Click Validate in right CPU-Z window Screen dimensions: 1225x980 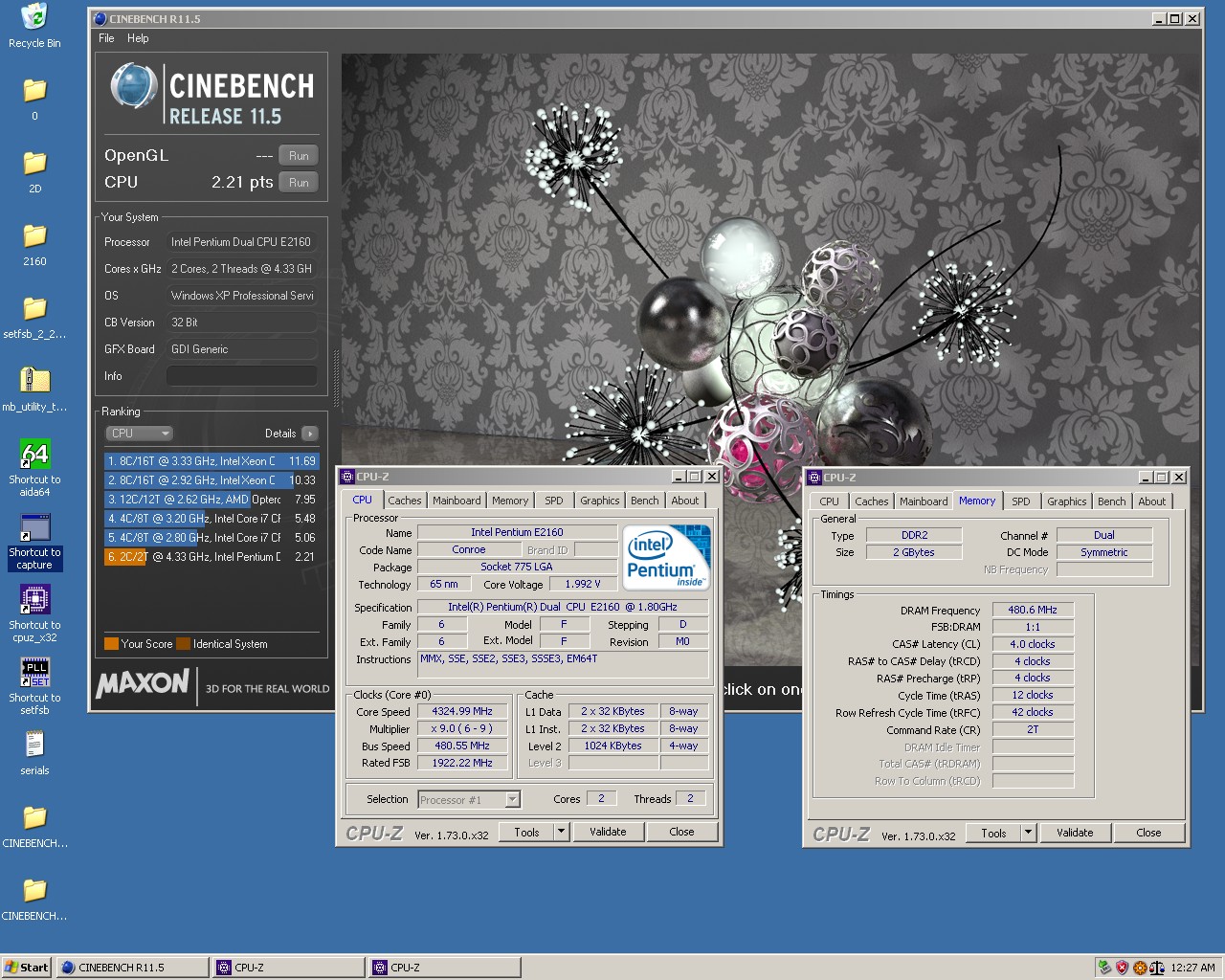1075,833
